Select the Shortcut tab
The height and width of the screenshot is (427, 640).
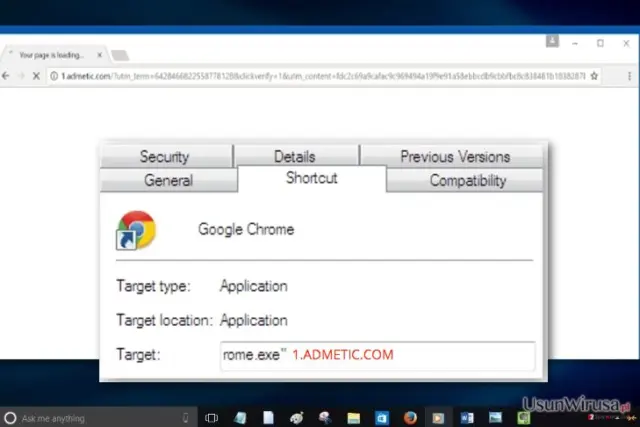pyautogui.click(x=312, y=178)
